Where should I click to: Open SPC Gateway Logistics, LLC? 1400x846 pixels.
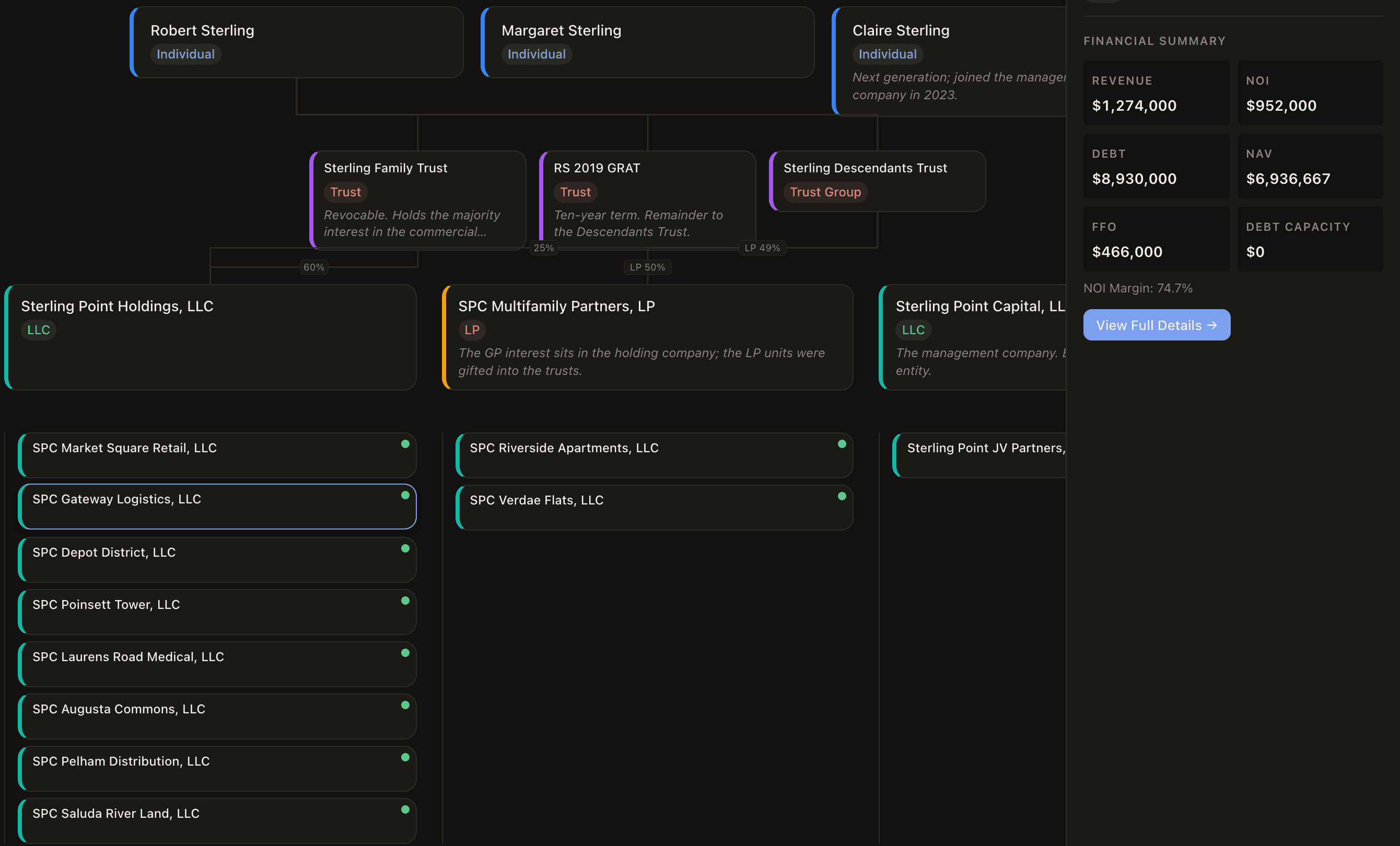click(x=217, y=506)
